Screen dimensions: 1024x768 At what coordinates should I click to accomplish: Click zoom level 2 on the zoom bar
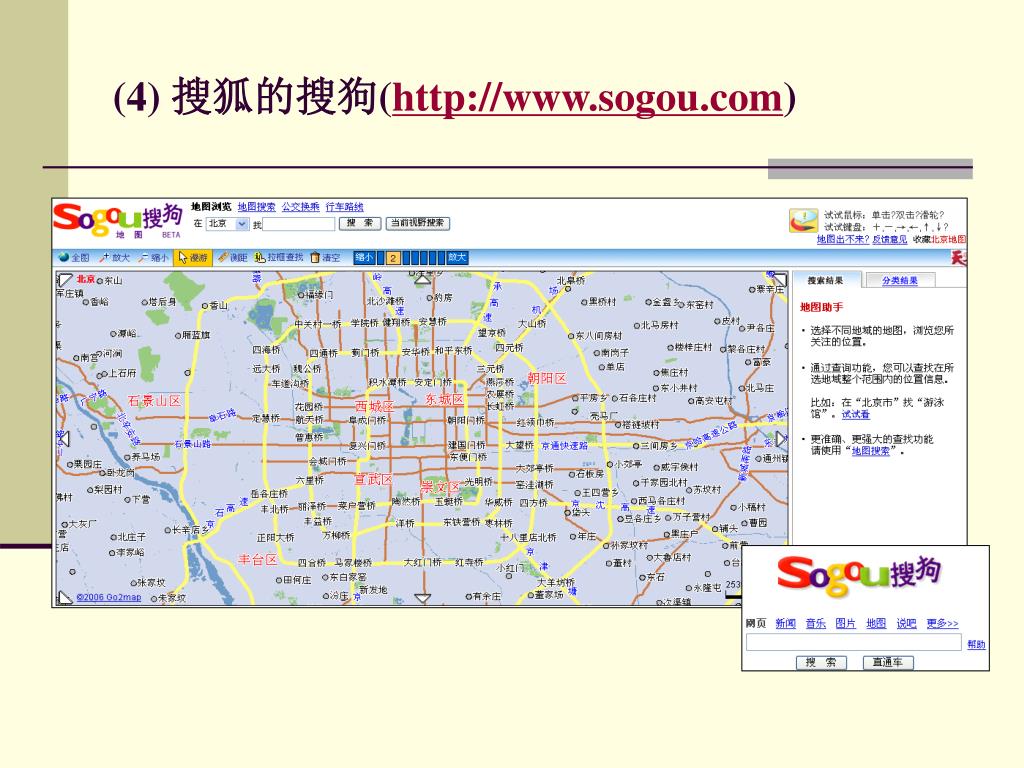[x=392, y=258]
